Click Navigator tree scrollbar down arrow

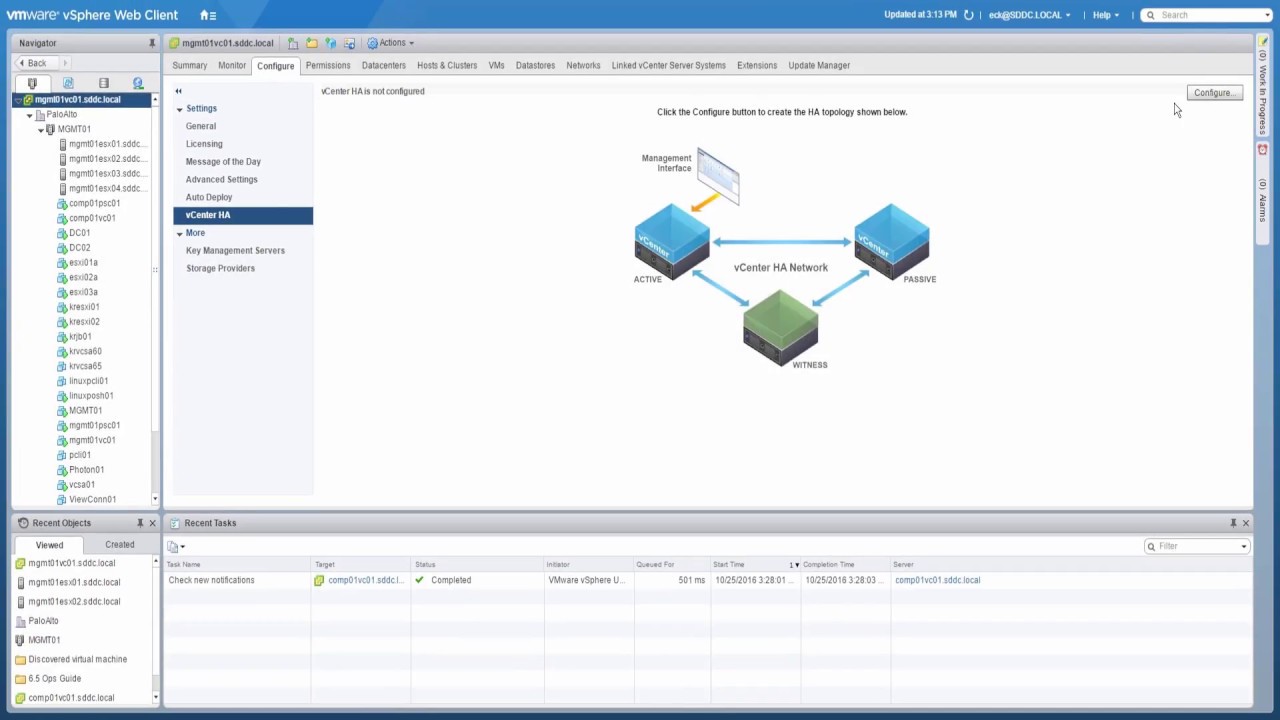coord(155,499)
